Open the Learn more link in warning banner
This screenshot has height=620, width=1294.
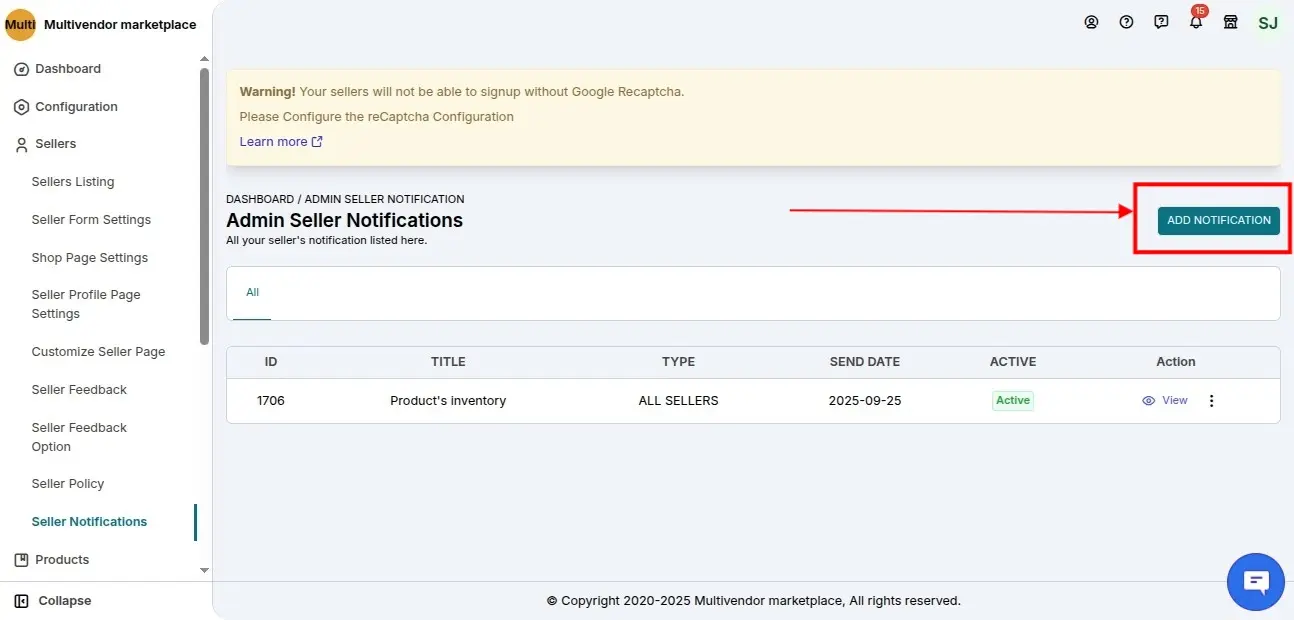(x=273, y=141)
